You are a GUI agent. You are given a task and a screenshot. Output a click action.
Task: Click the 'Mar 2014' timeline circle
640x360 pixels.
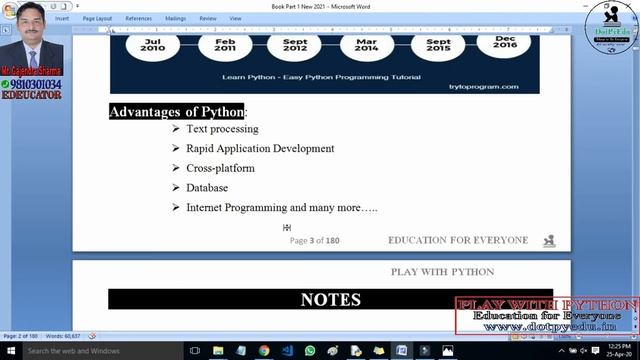(x=367, y=45)
